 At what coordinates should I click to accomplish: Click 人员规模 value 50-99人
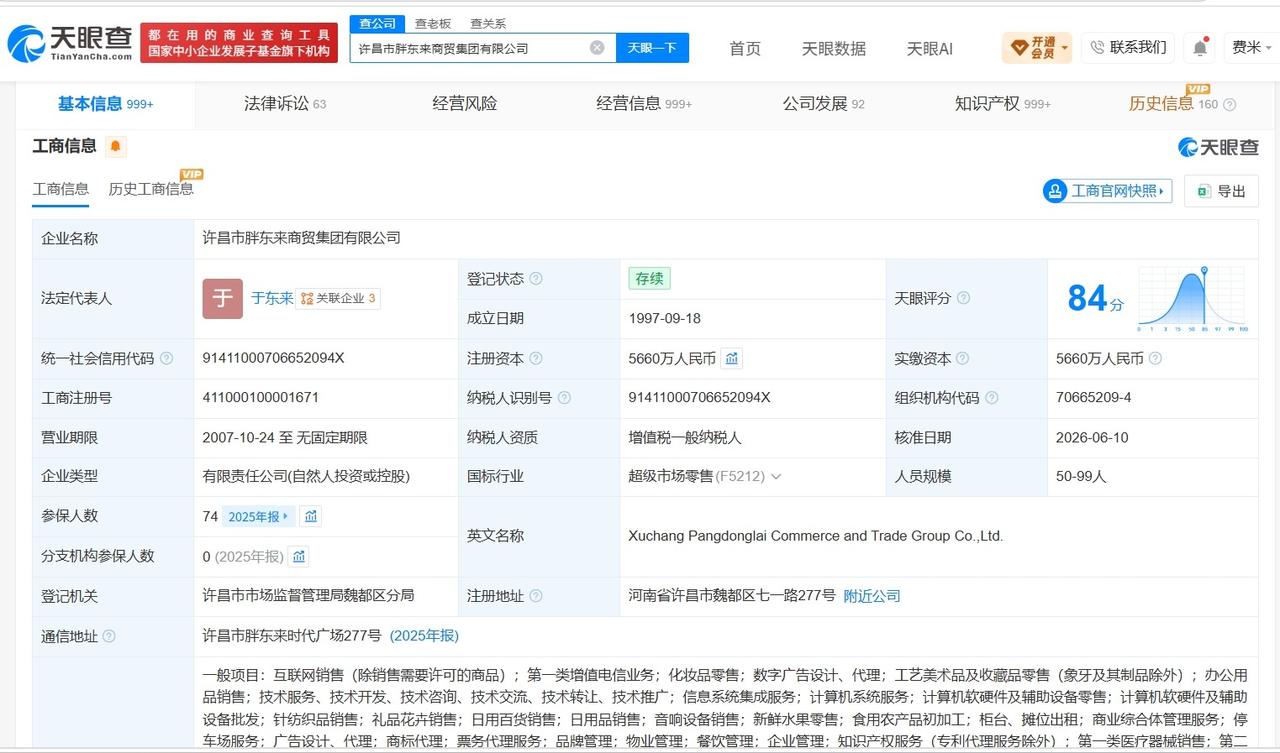pyautogui.click(x=1081, y=477)
